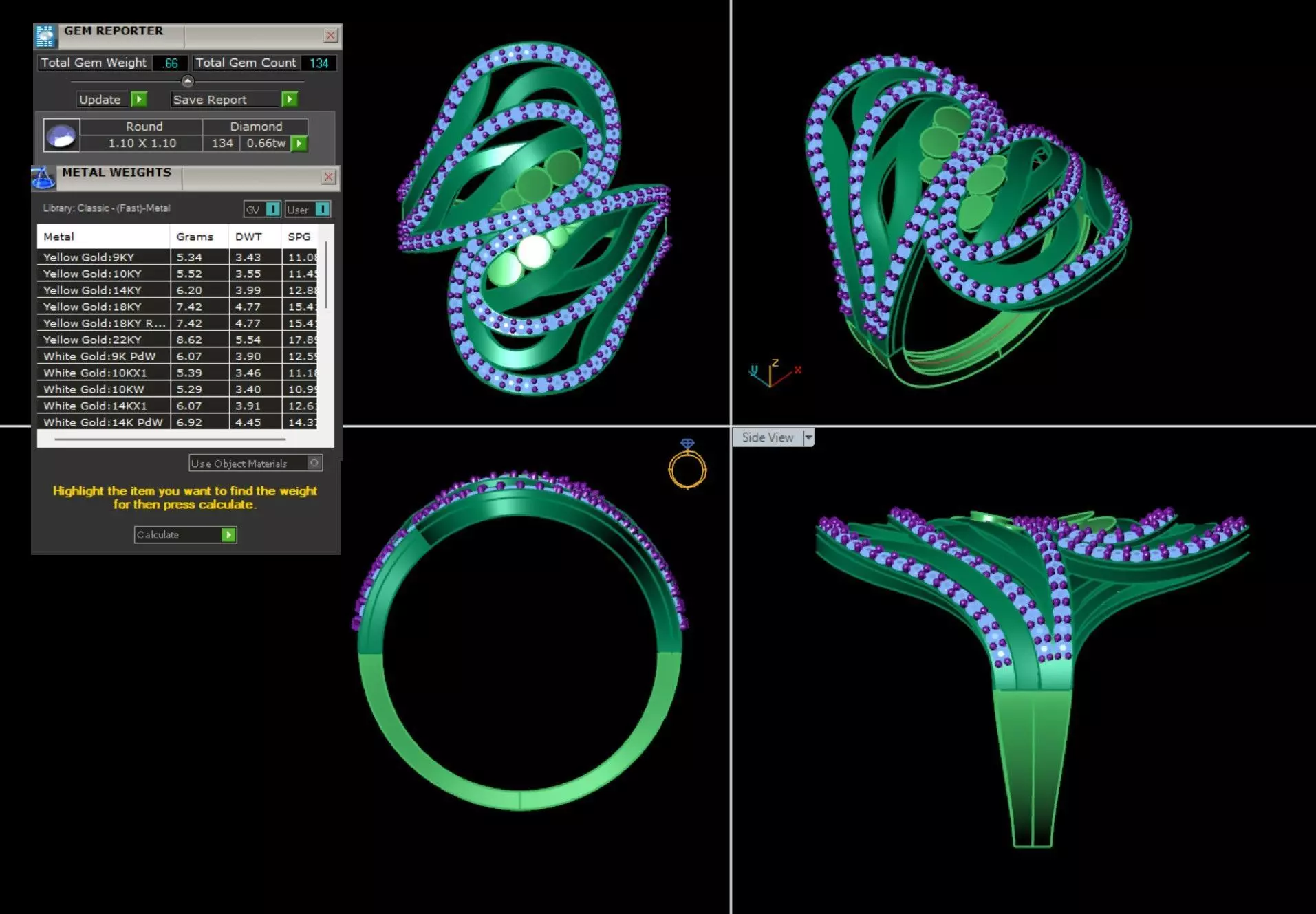1316x914 pixels.
Task: Enable Use Object Materials option
Action: (314, 463)
